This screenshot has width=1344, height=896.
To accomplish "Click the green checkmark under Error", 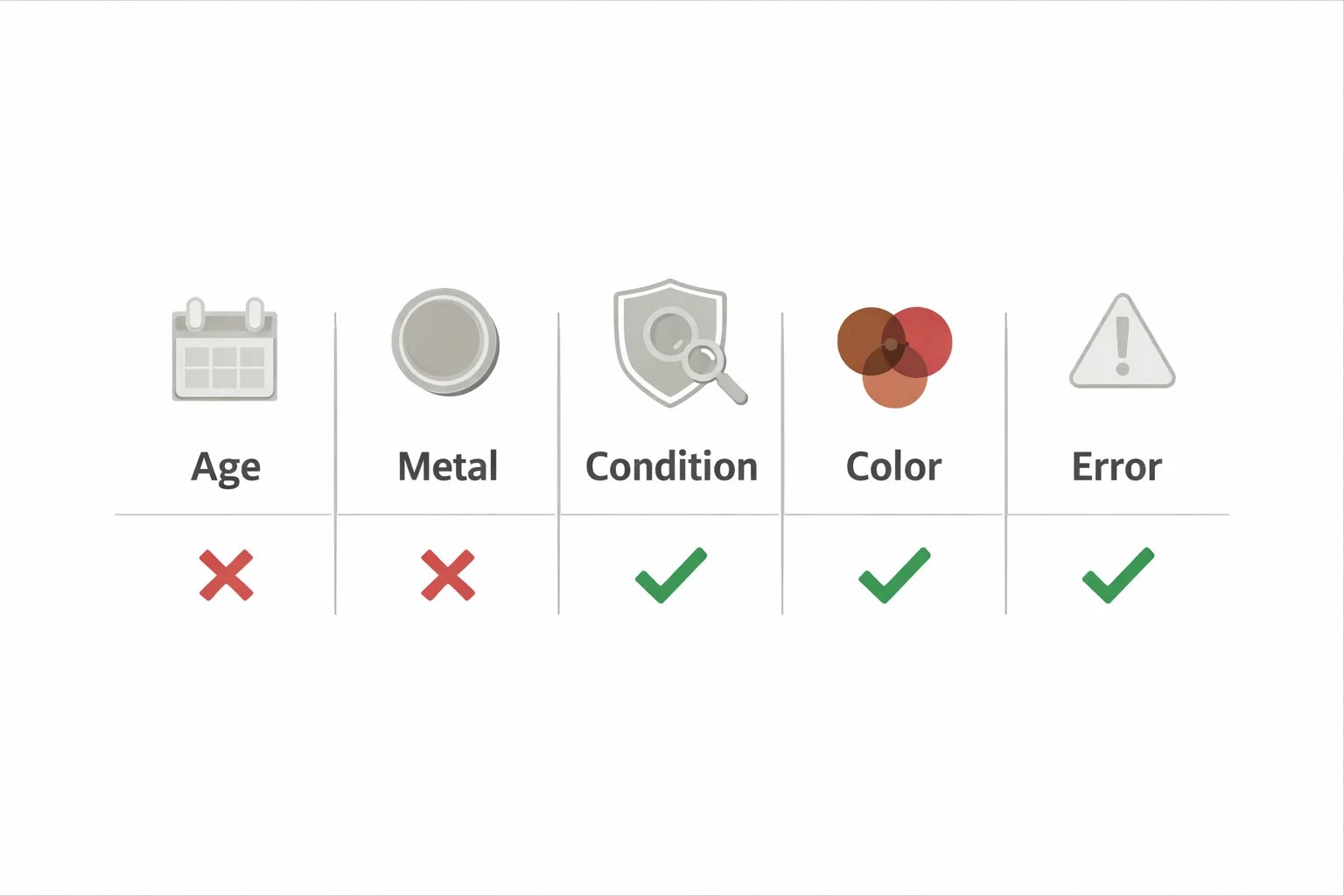I will pyautogui.click(x=1118, y=575).
